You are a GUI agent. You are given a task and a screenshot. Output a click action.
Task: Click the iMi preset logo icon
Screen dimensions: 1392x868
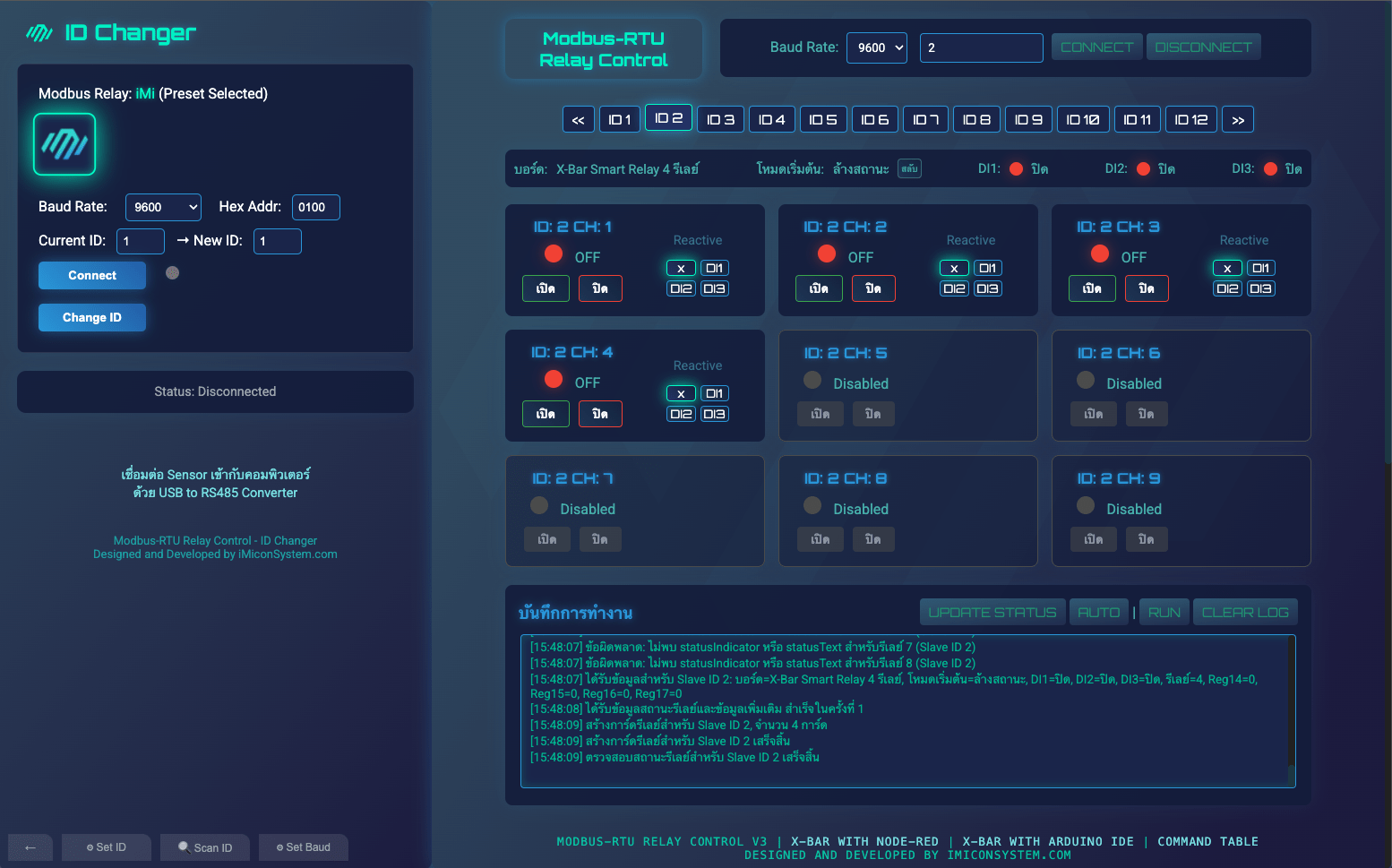(x=64, y=144)
